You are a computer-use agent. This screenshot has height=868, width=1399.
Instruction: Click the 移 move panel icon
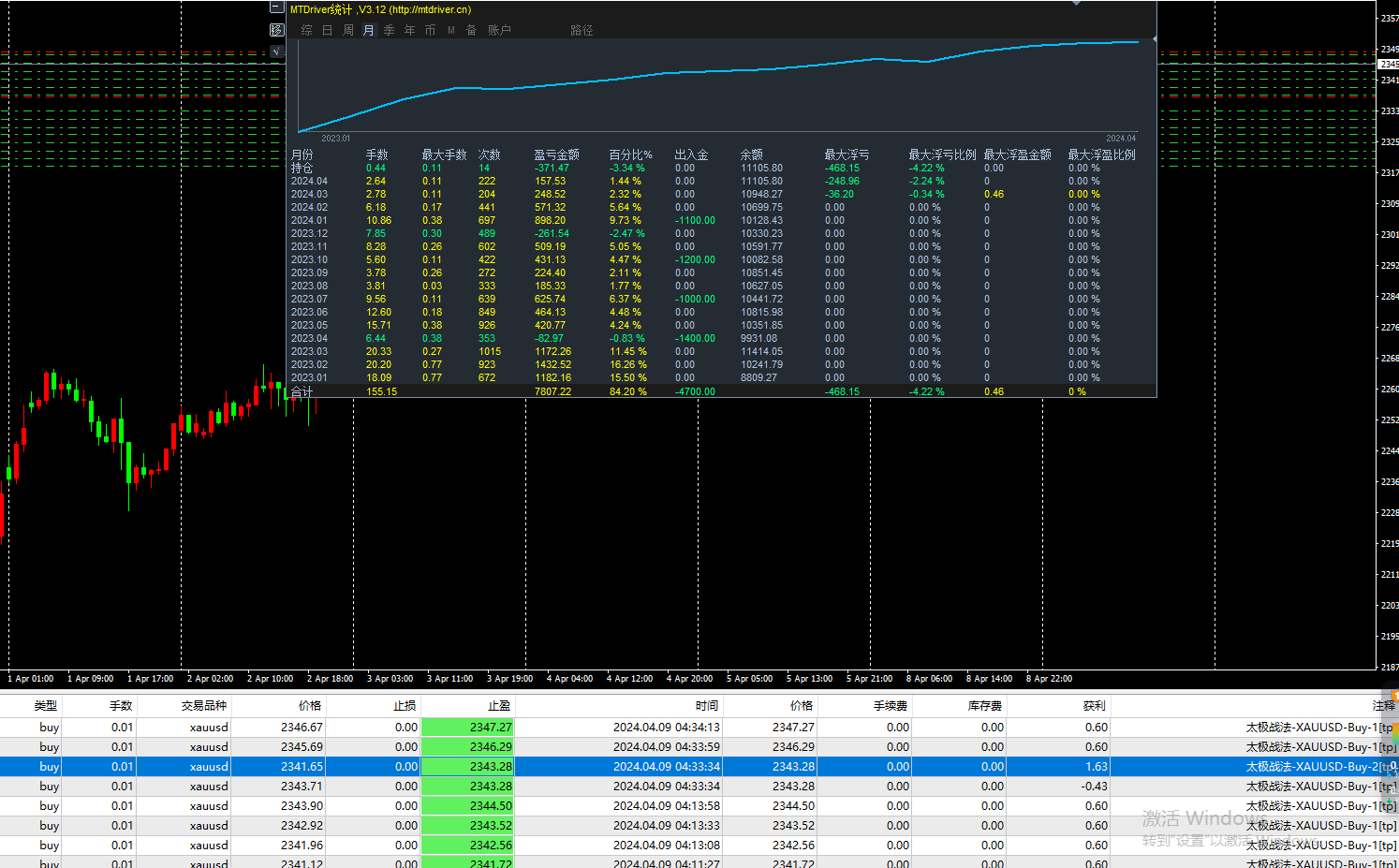[x=276, y=30]
